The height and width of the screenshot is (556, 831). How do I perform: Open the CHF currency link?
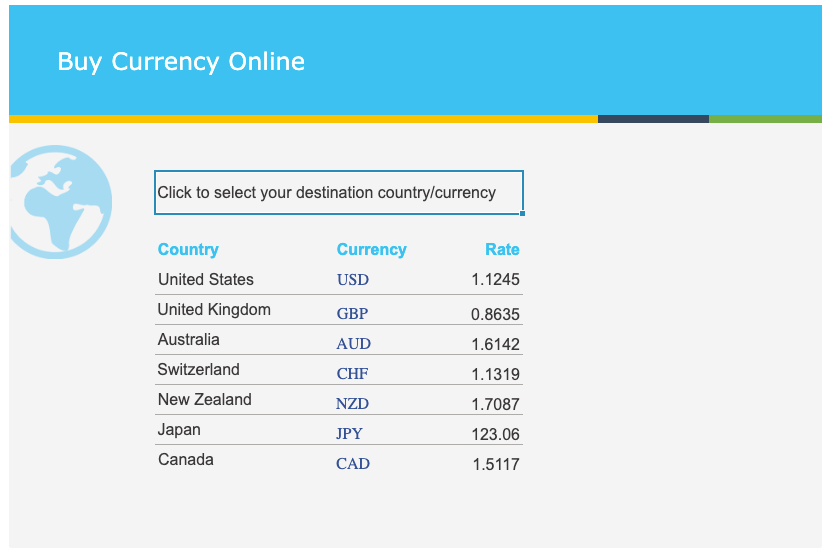[352, 374]
